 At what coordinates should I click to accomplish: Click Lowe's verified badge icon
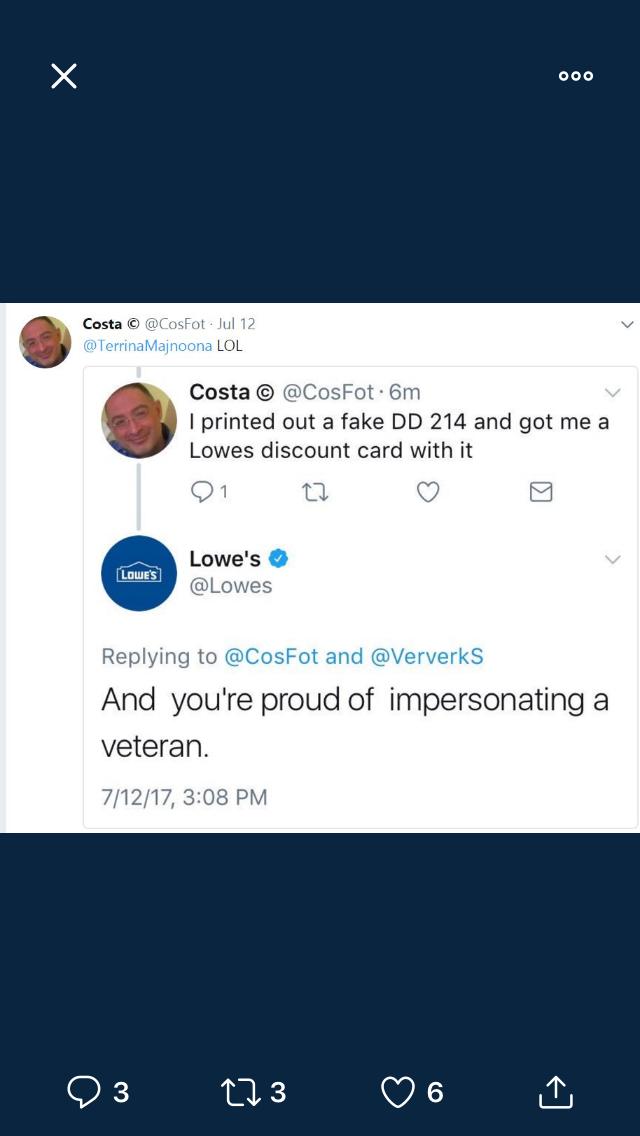[278, 559]
